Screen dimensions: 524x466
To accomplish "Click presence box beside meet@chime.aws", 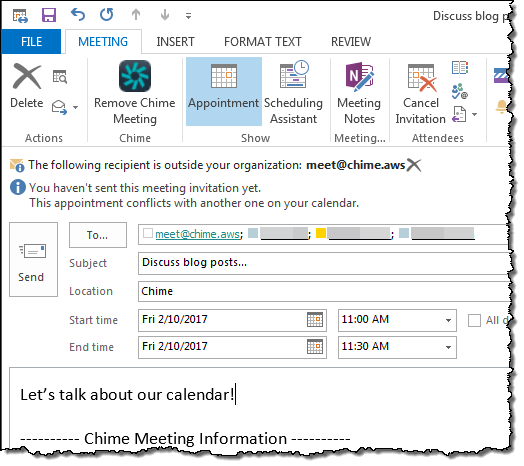I will point(147,233).
